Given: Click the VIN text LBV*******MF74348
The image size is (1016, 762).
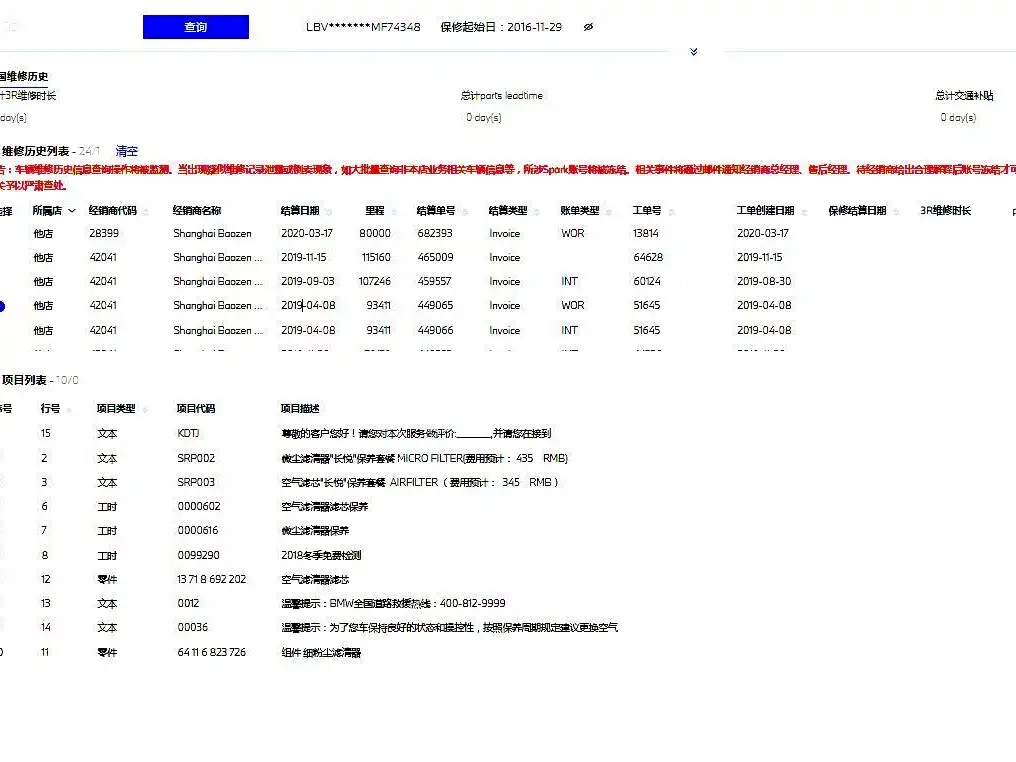Looking at the screenshot, I should (363, 27).
